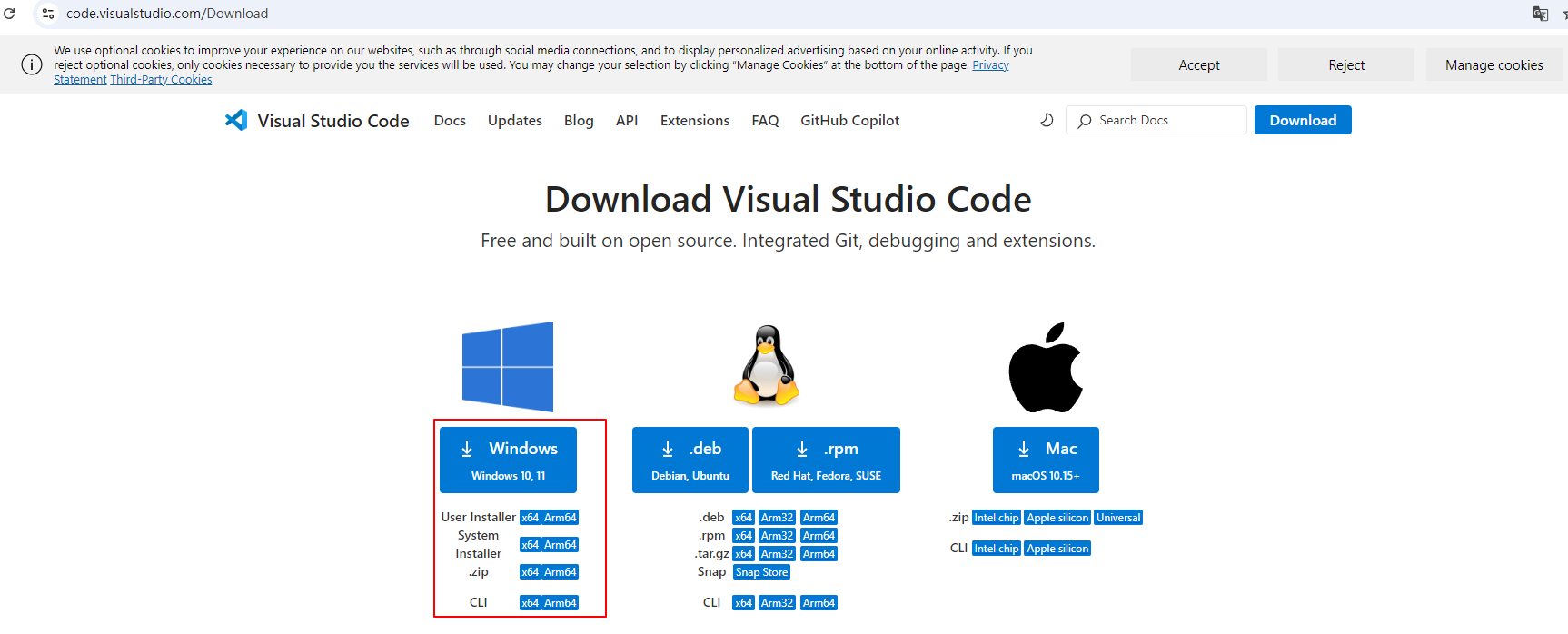The width and height of the screenshot is (1568, 634).
Task: Download Linux .rpm x64 package
Action: pyautogui.click(x=744, y=536)
